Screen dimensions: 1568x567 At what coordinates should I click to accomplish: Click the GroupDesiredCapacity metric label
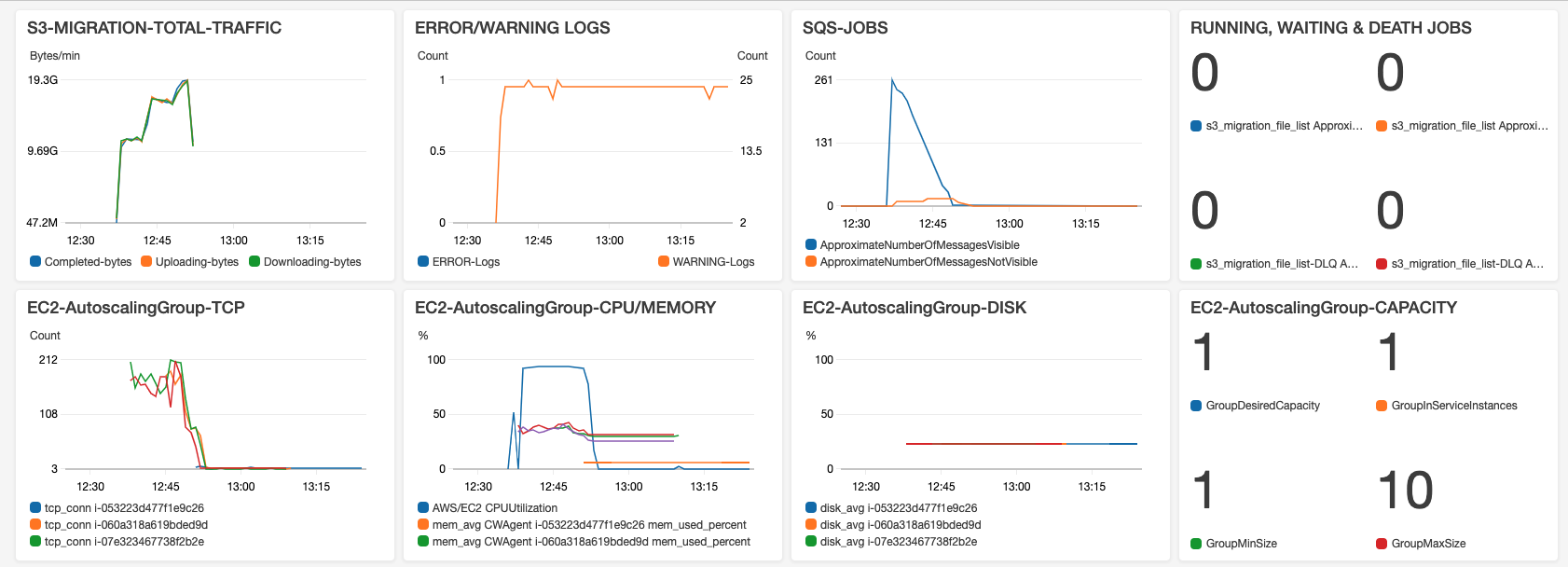point(1262,406)
